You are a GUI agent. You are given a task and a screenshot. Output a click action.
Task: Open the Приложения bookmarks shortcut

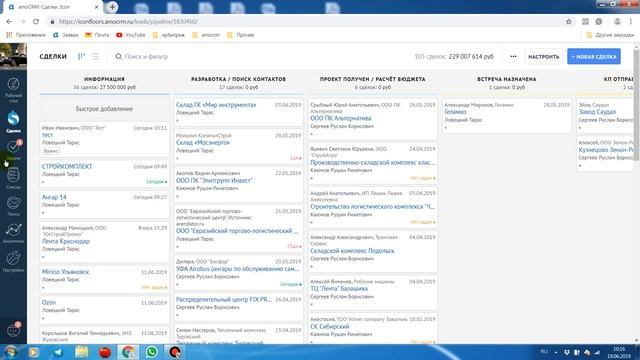[26, 35]
